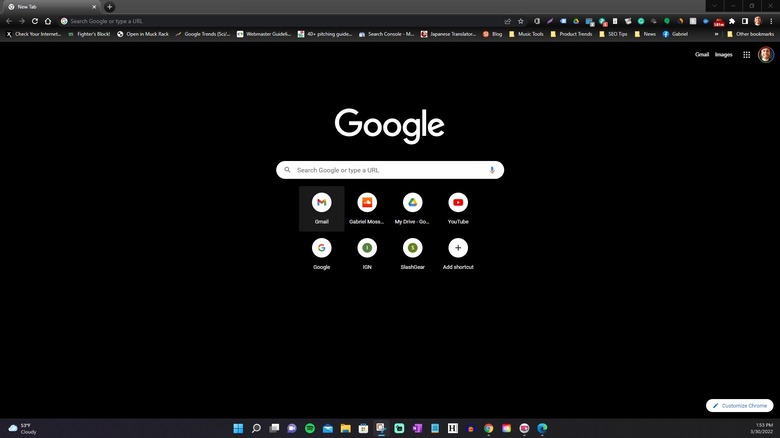The image size is (780, 438).
Task: Open the 40+ pitching guide bookmark
Action: 325,34
